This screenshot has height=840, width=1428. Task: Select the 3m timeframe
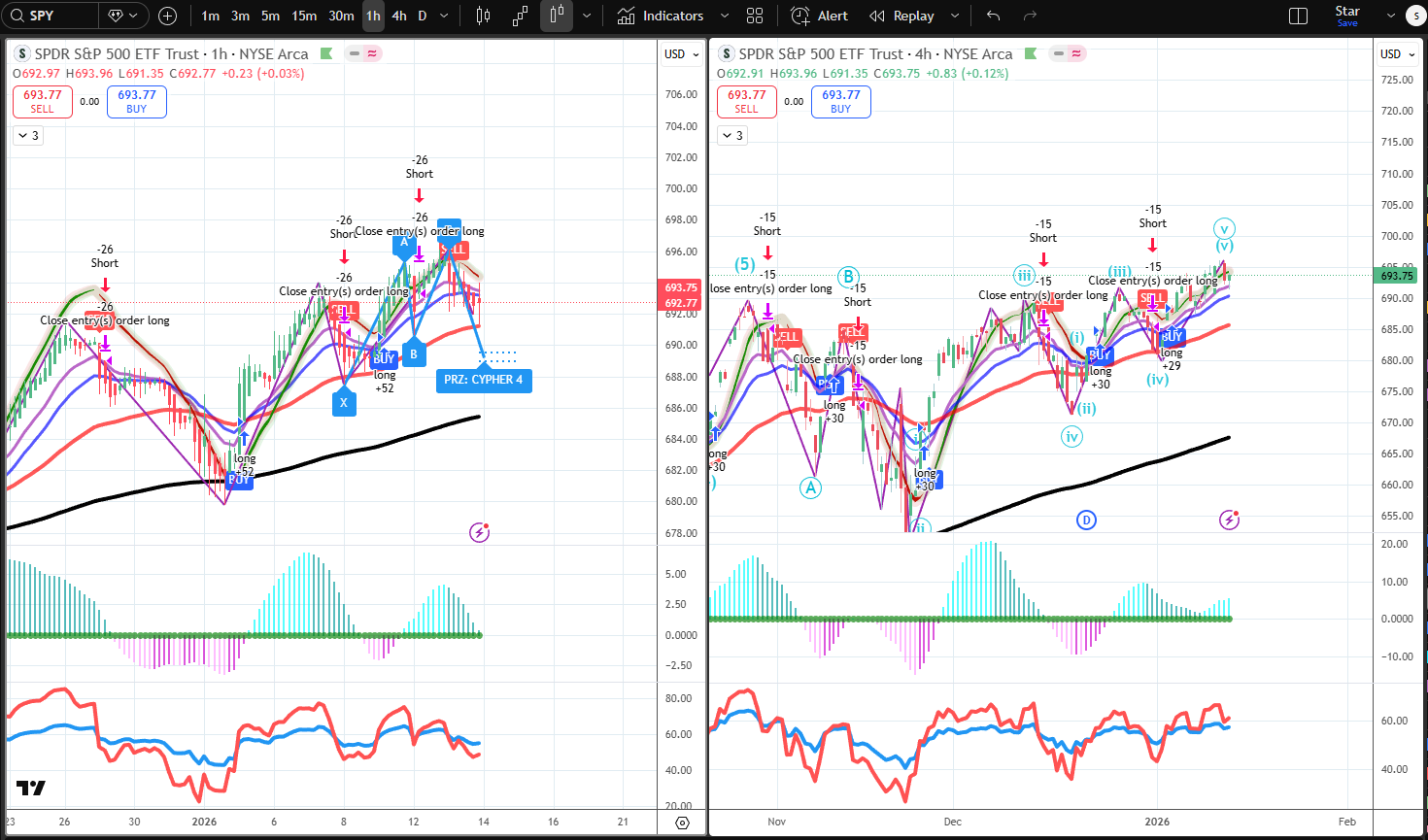click(x=240, y=16)
